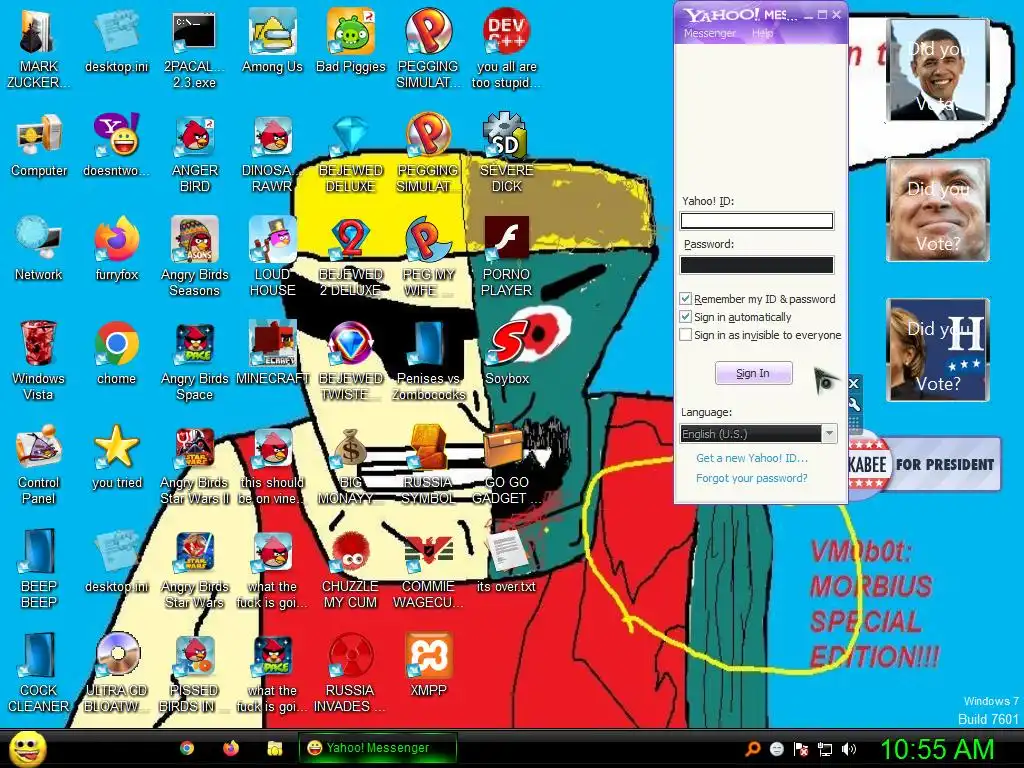
Task: Select the SEVERE DICK gear icon
Action: 506,154
